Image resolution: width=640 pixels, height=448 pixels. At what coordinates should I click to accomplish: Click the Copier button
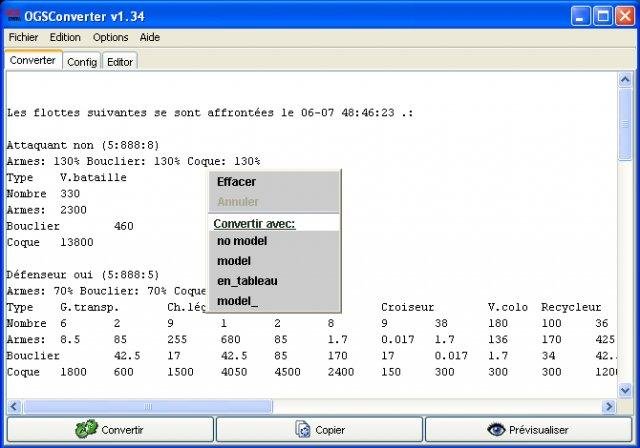[x=319, y=430]
